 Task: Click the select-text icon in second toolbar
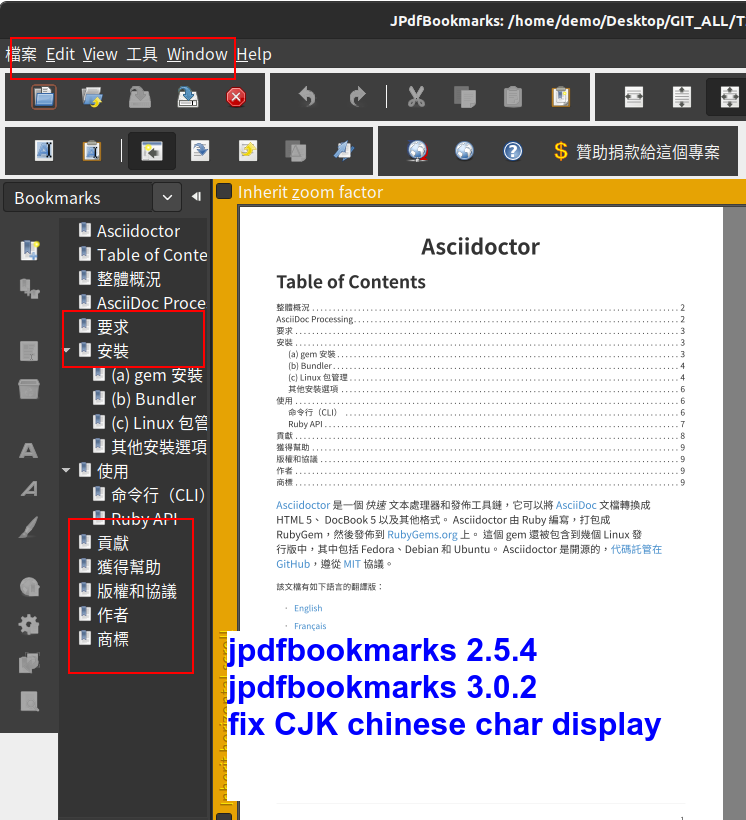tap(44, 151)
